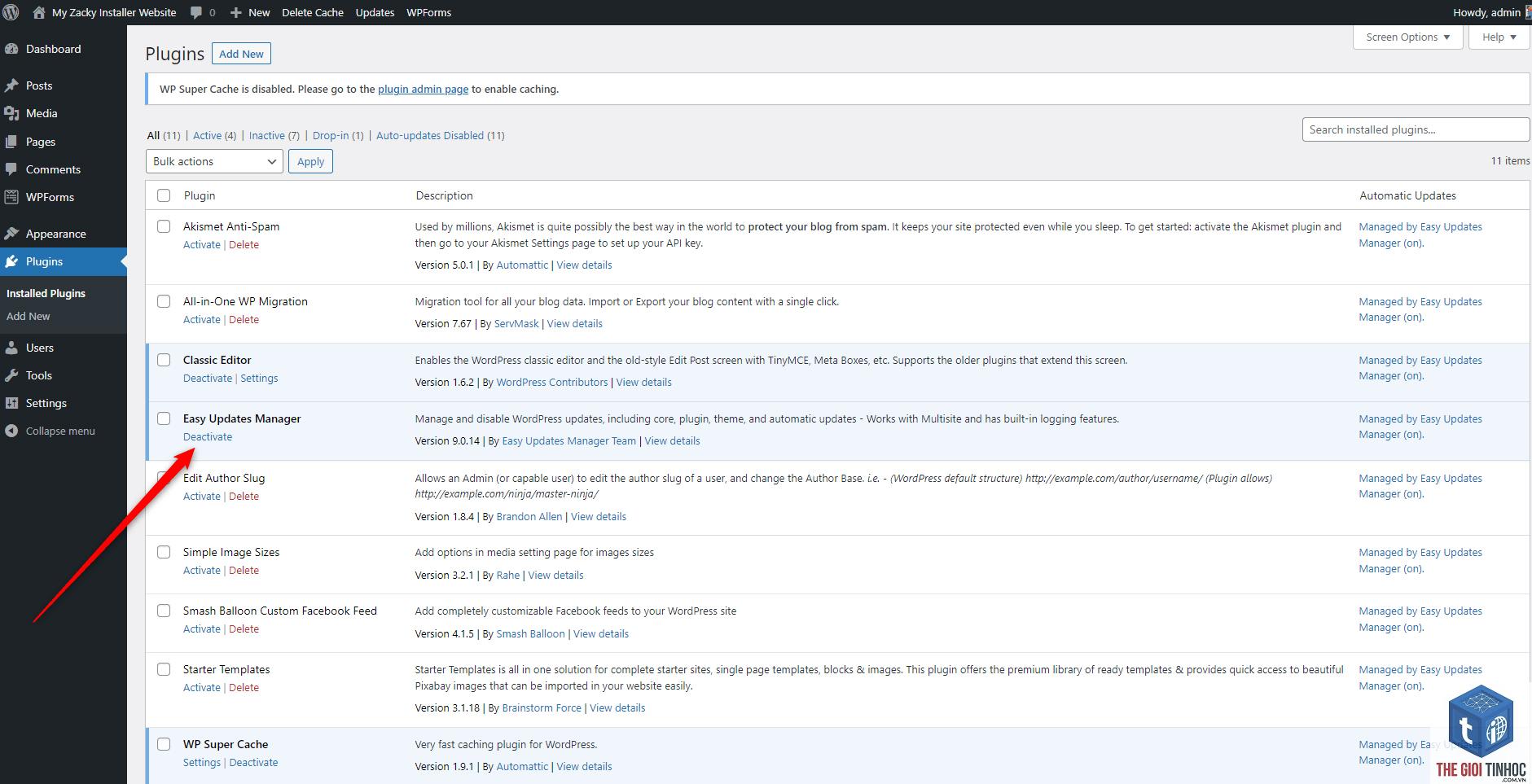Open Easy Updates Manager Team author link
This screenshot has width=1532, height=784.
pos(569,440)
